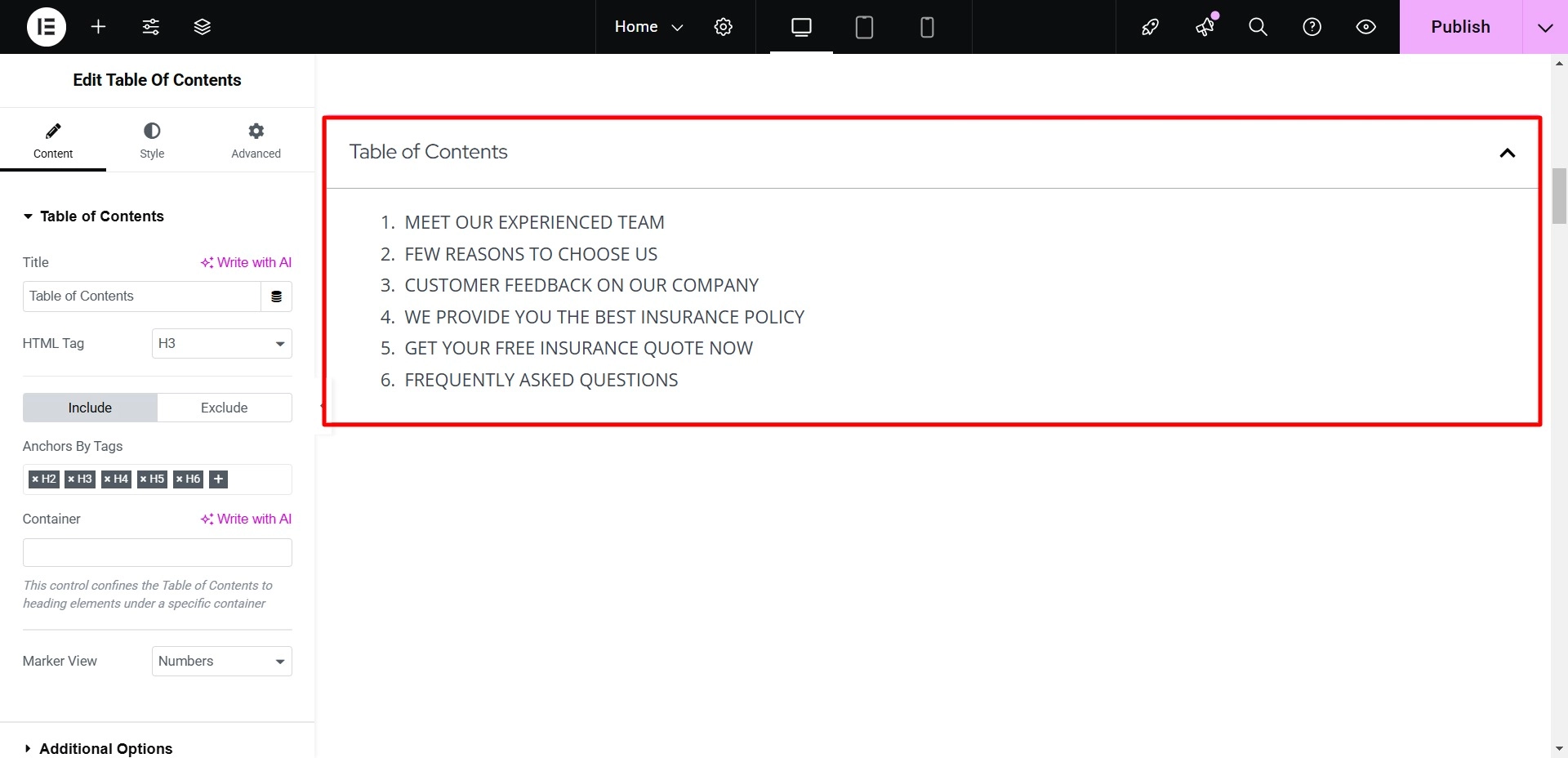Click the Container input field
This screenshot has height=758, width=1568.
click(158, 553)
